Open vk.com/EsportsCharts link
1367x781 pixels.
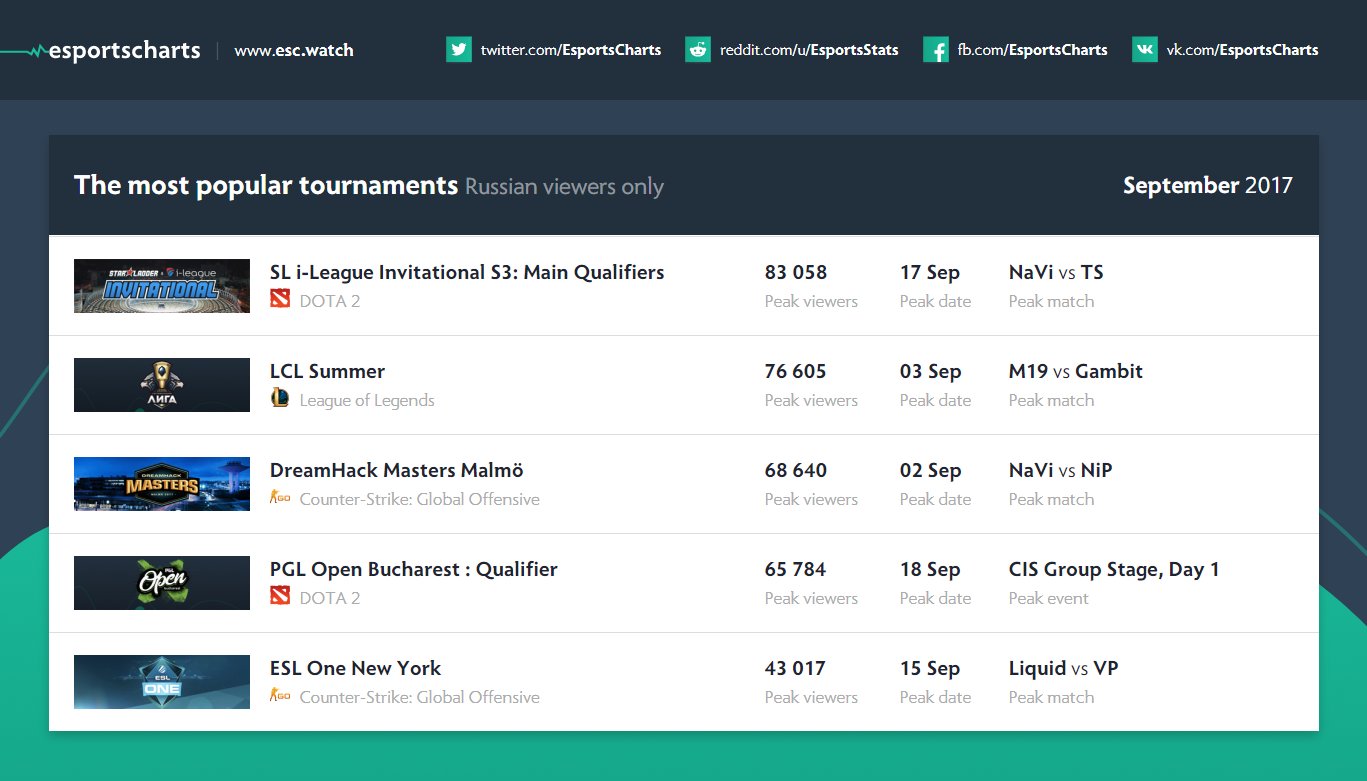tap(1243, 50)
